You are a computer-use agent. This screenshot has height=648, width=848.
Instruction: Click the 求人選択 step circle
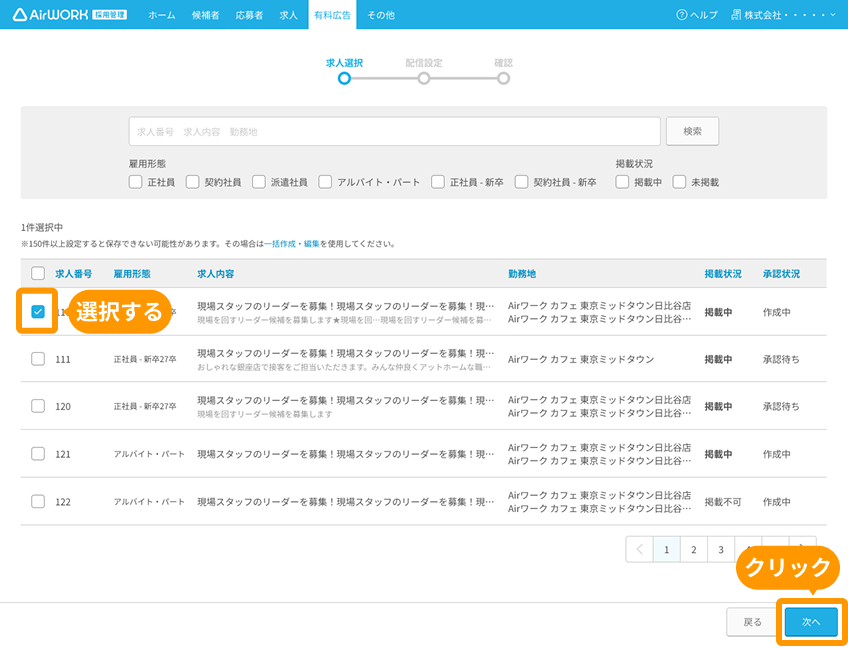344,79
